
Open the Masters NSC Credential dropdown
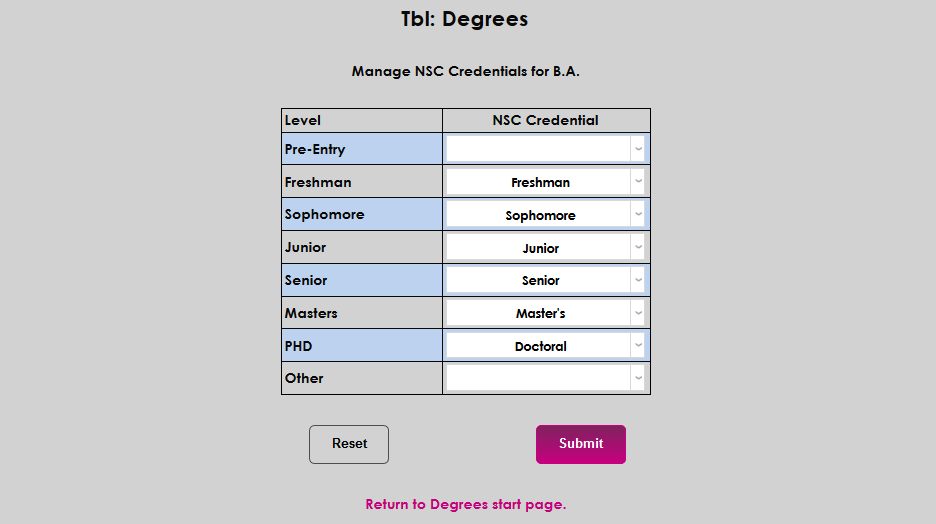click(x=545, y=313)
